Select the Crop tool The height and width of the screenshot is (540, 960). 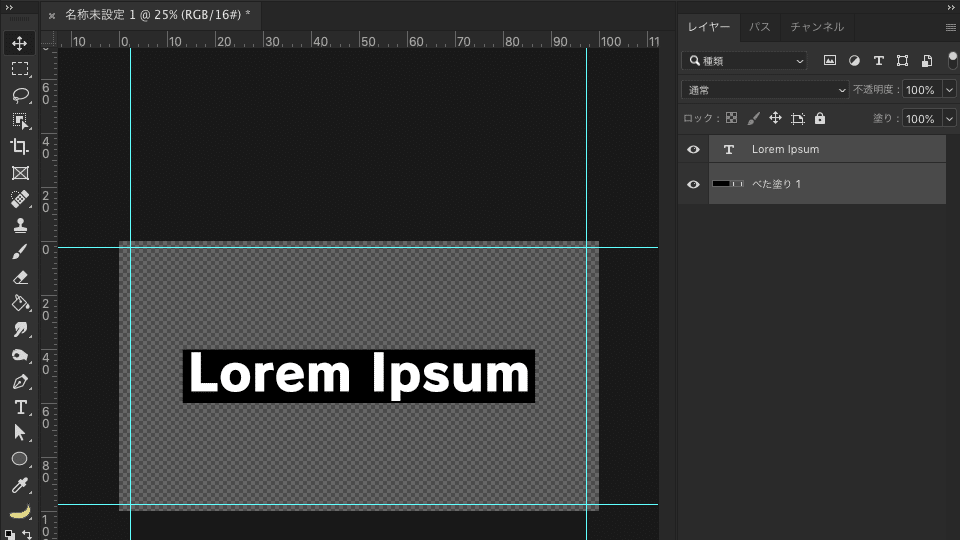tap(20, 147)
